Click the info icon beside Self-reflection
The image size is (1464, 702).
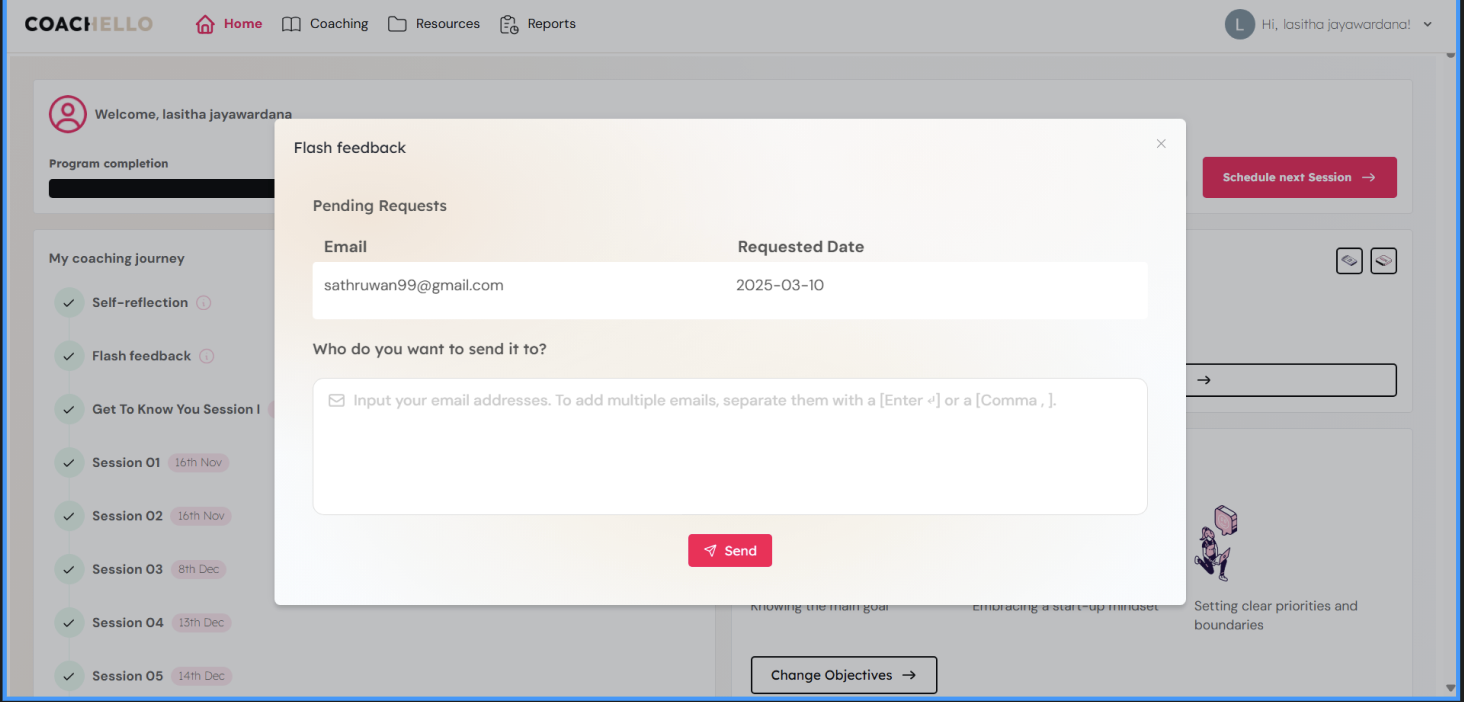(x=204, y=303)
